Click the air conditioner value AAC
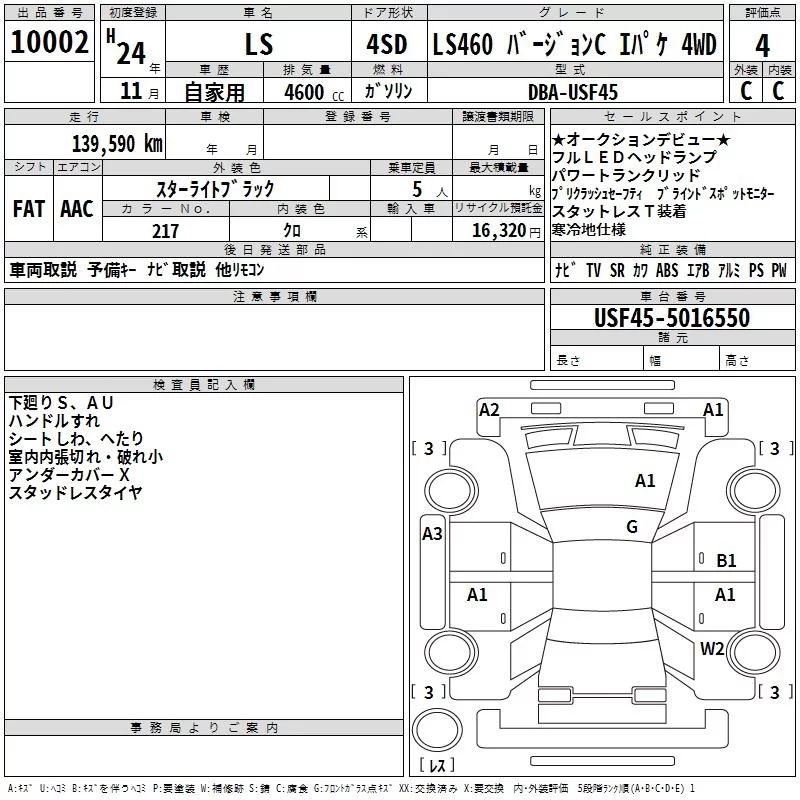Viewport: 800px width, 800px height. tap(77, 209)
